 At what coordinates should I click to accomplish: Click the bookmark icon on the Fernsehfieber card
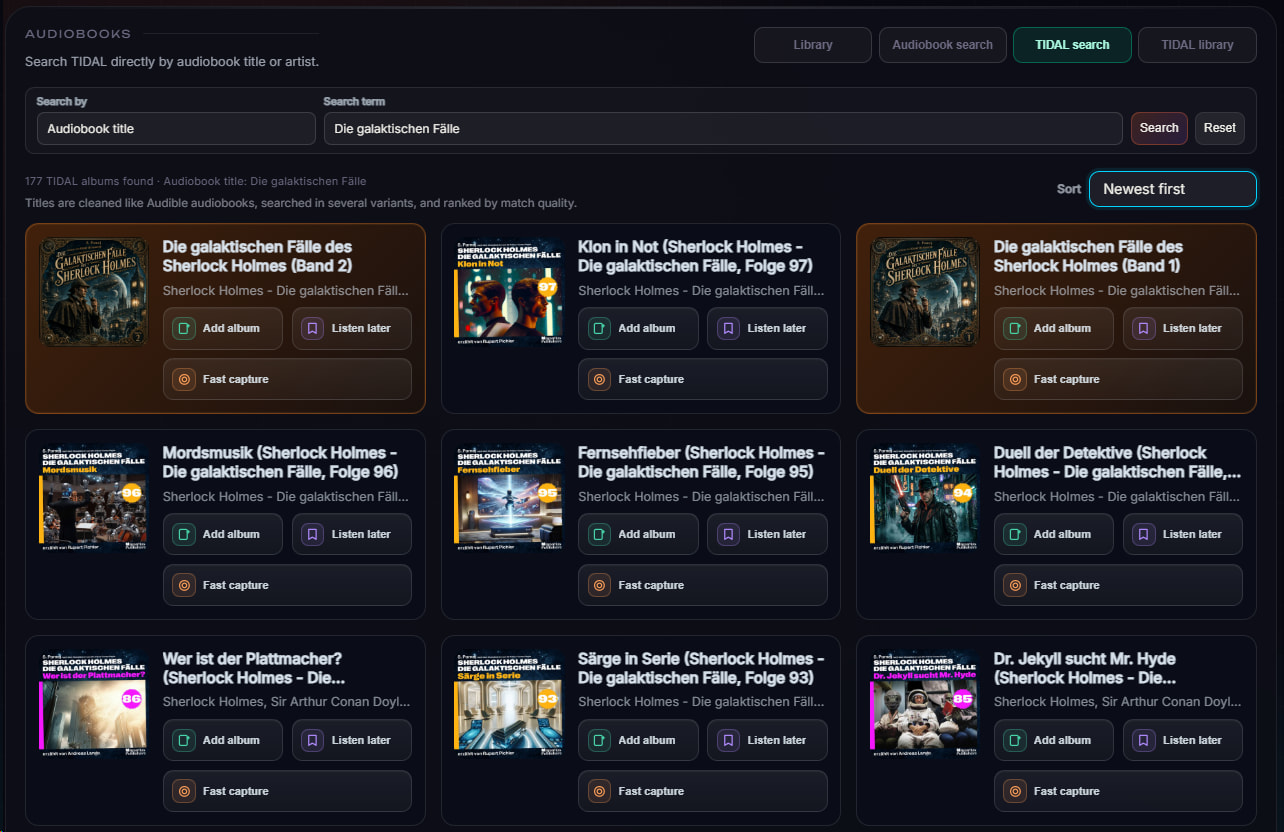point(728,534)
